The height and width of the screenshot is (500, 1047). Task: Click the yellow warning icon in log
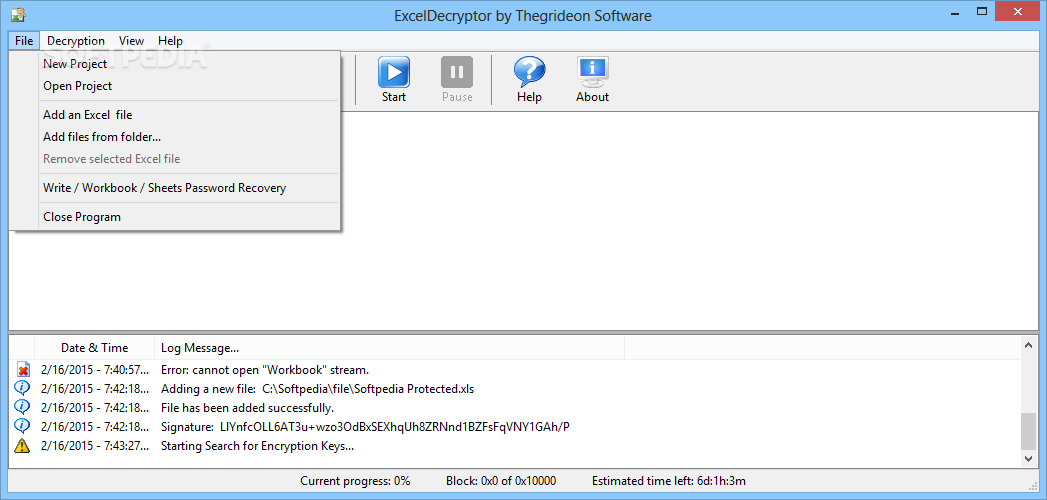pyautogui.click(x=22, y=445)
